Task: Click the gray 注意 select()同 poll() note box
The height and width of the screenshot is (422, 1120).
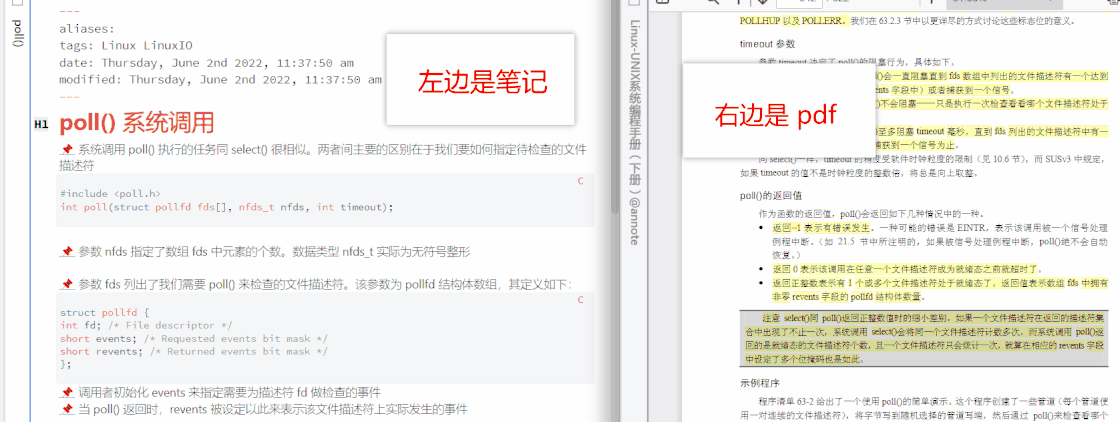Action: (925, 338)
